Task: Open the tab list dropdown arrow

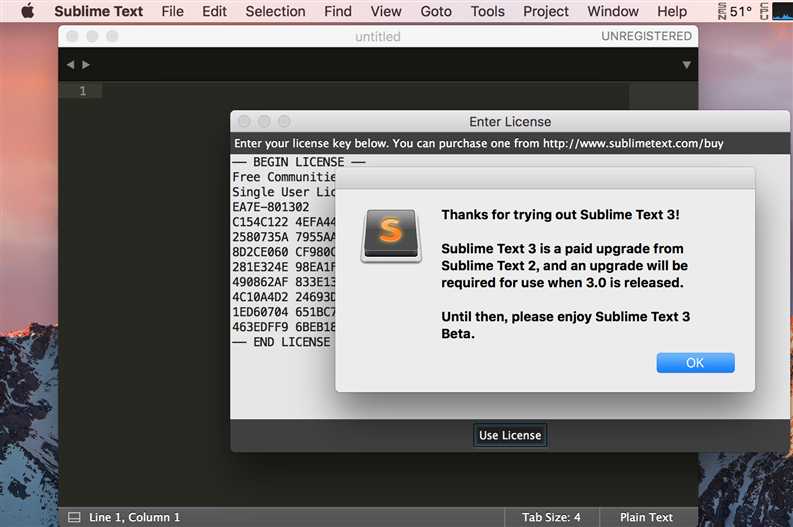Action: (x=686, y=65)
